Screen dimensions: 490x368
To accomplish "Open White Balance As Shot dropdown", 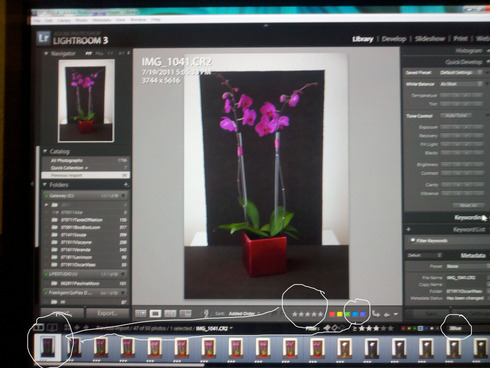I will [461, 84].
